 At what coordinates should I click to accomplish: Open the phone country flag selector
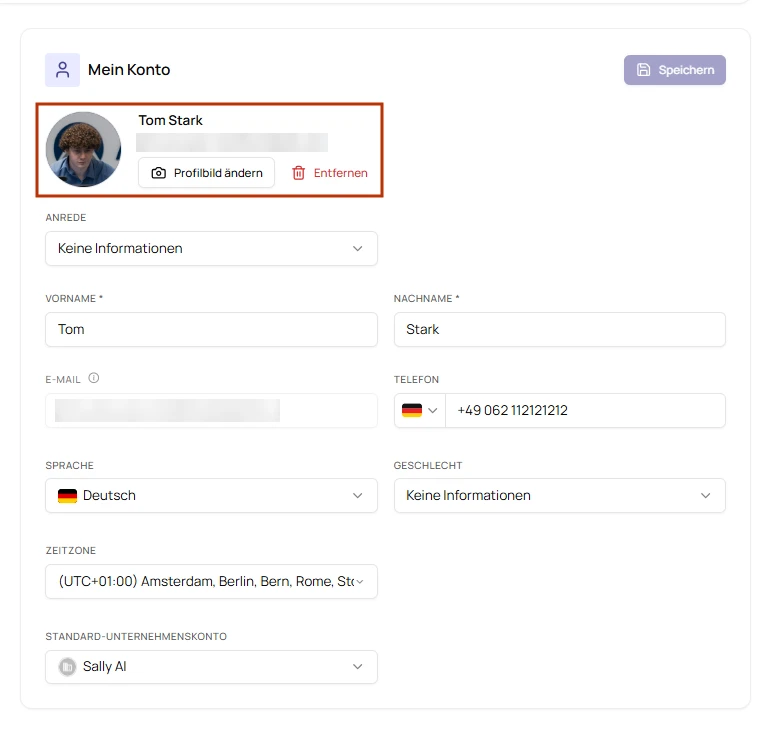point(420,410)
